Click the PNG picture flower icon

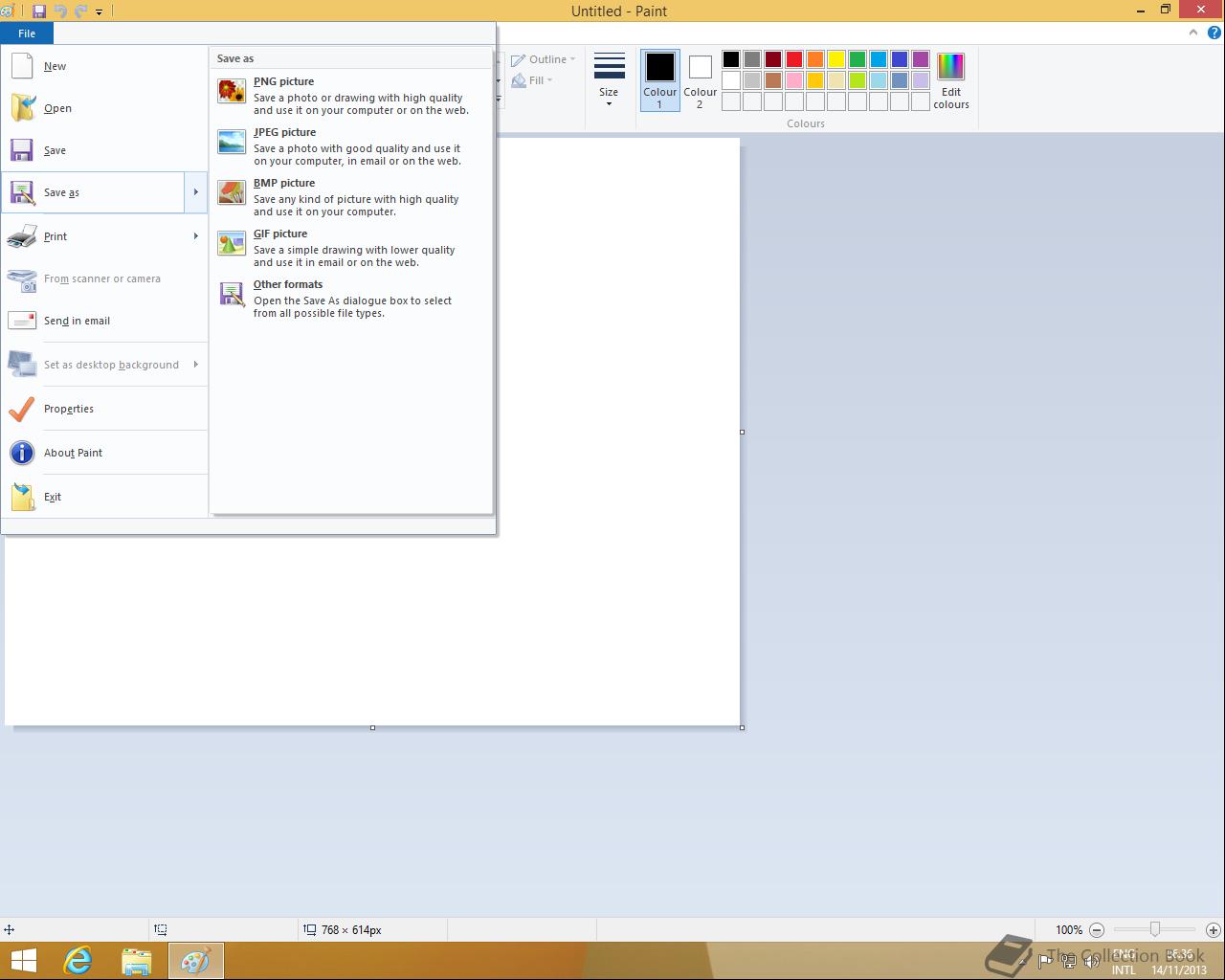[x=232, y=91]
